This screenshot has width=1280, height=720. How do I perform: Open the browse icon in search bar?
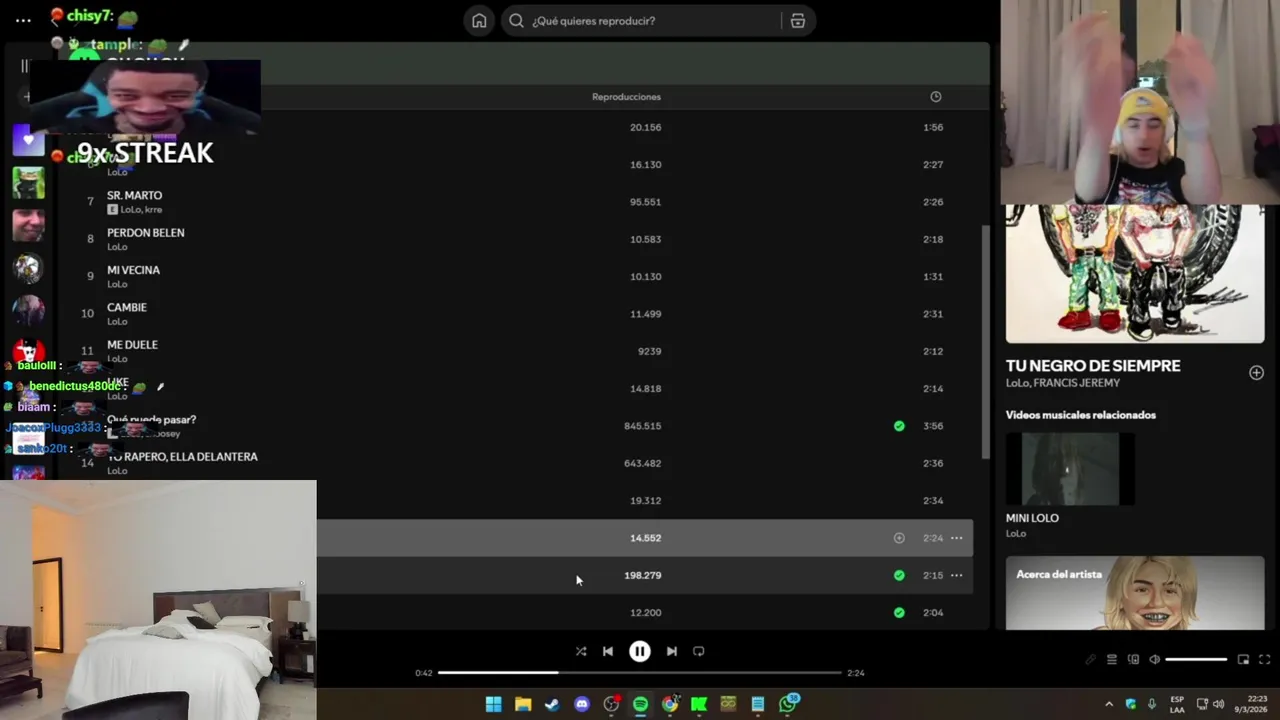click(797, 21)
